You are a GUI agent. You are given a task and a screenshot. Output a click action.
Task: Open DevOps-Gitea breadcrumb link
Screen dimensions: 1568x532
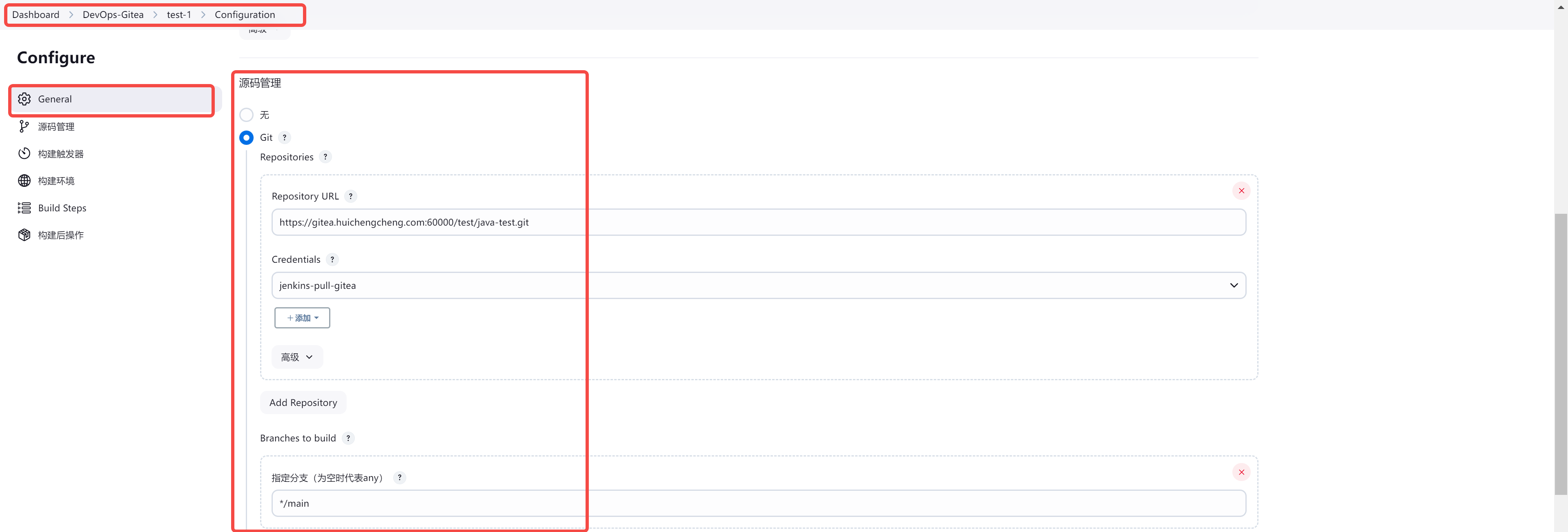113,15
